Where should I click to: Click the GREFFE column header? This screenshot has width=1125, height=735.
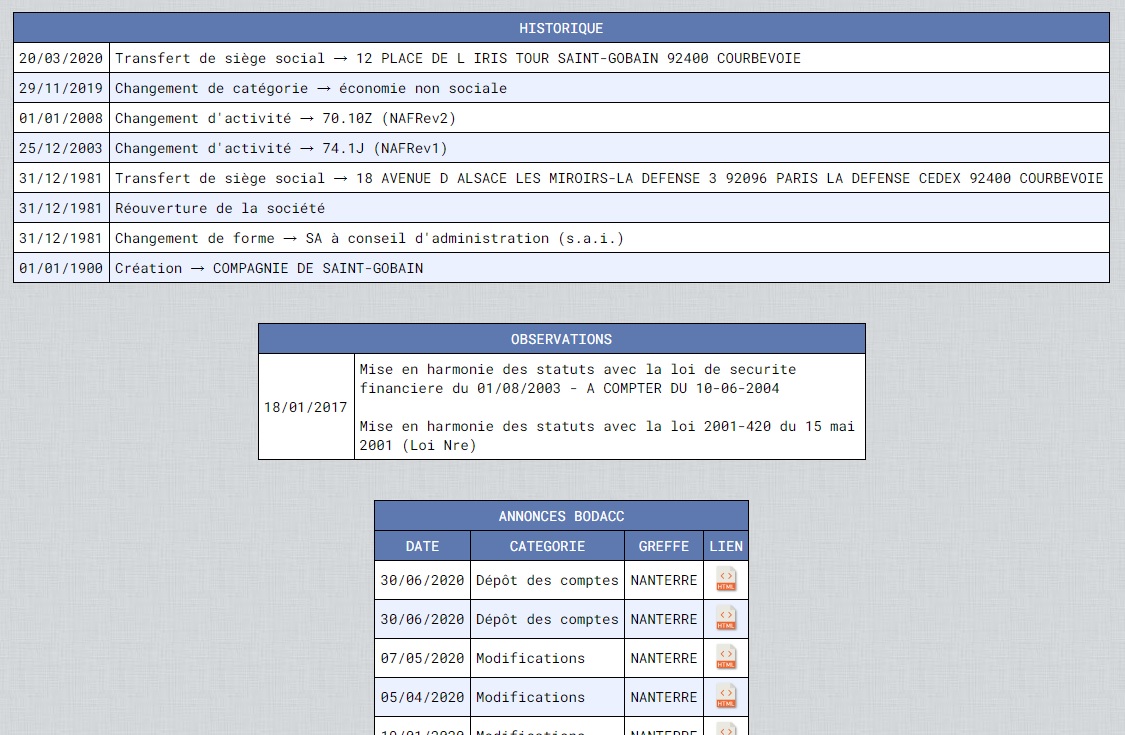(x=664, y=546)
